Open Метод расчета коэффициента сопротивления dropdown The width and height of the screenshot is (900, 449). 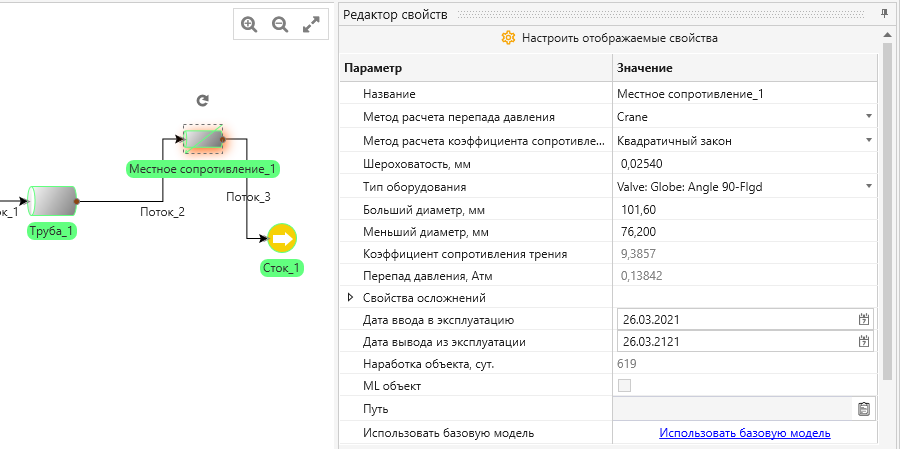[x=868, y=140]
